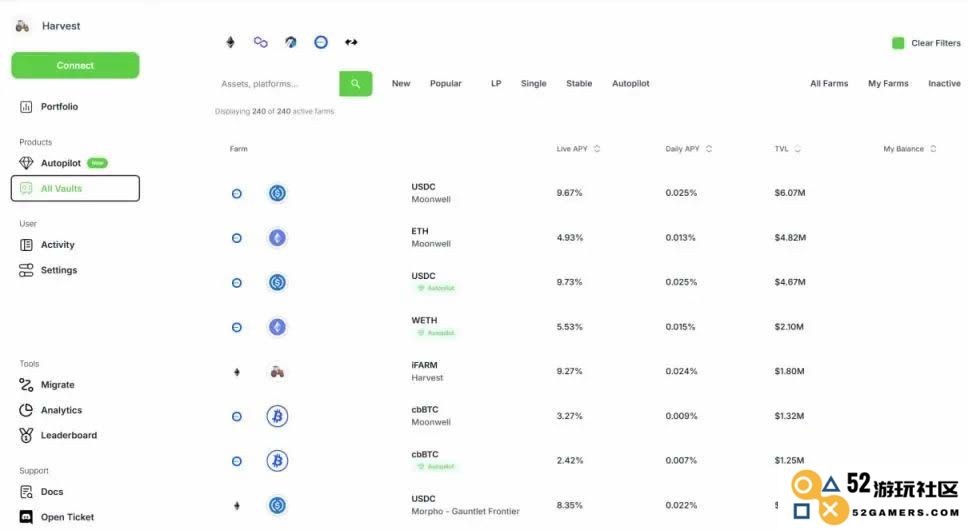Screen dimensions: 968x530
Task: Click the 2.42% Live APY value
Action: coord(569,461)
